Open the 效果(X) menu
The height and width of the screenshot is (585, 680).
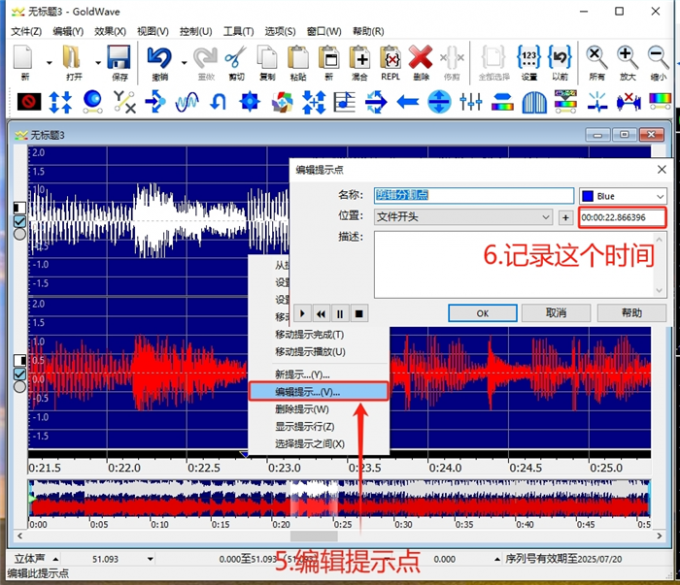click(110, 31)
